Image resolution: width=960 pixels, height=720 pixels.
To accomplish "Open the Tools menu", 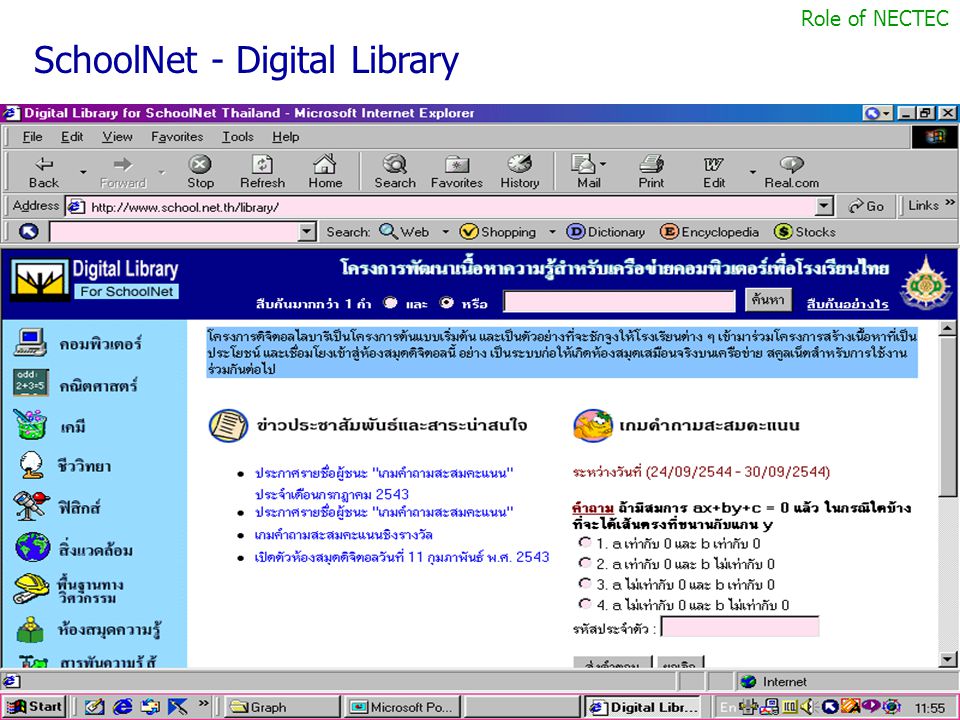I will (238, 137).
